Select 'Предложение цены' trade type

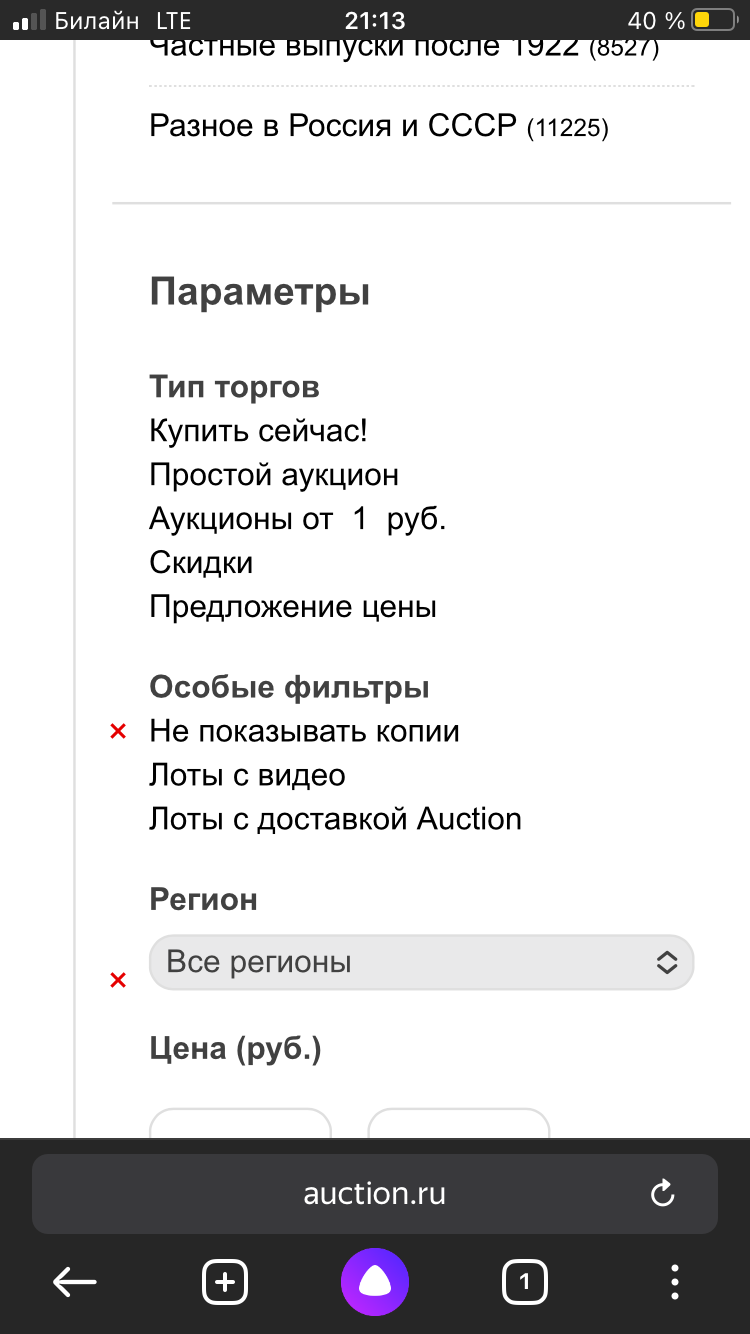(x=293, y=607)
